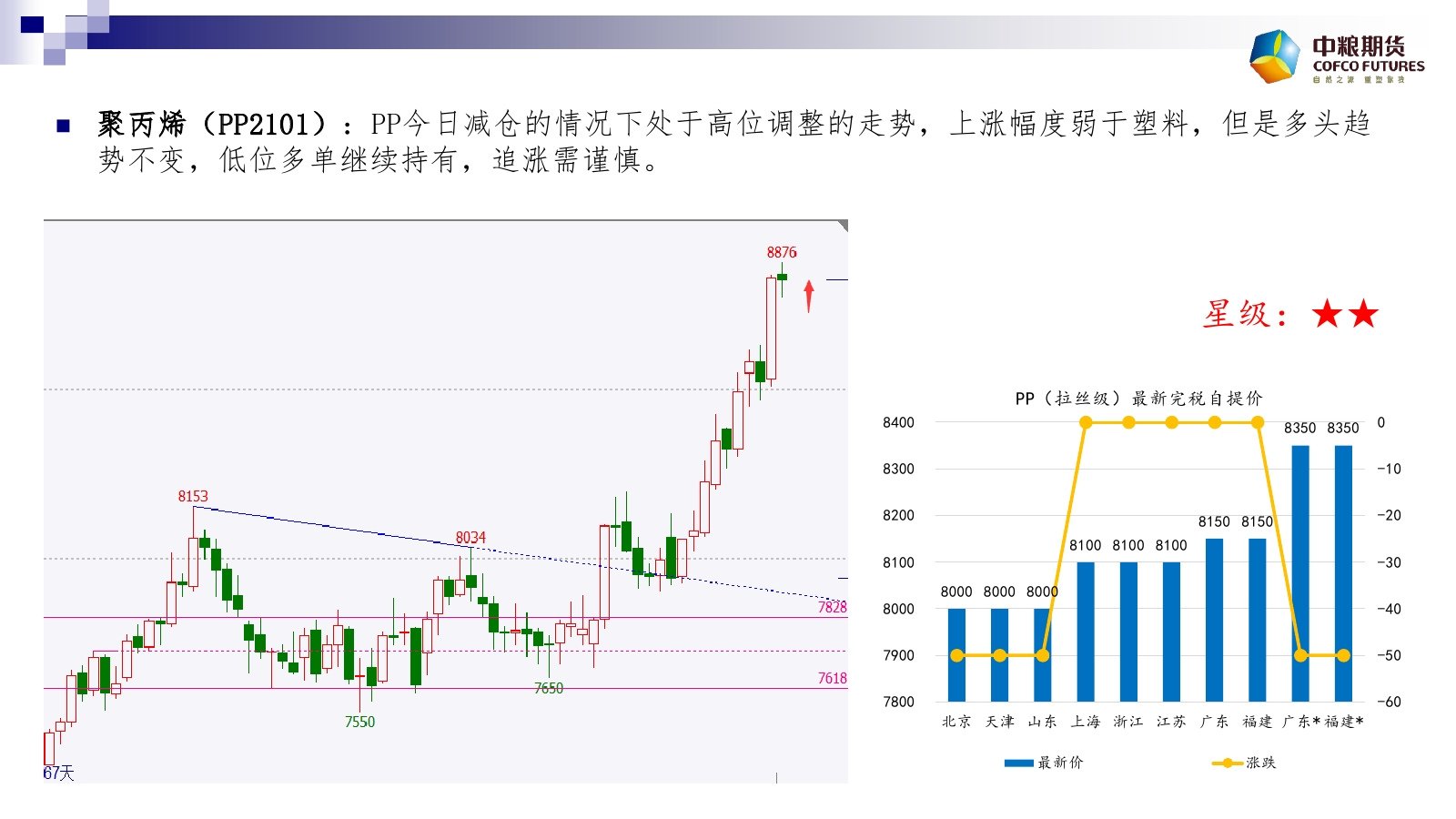Click the blue square bullet before 聚丙烯
The width and height of the screenshot is (1456, 819).
coord(63,126)
